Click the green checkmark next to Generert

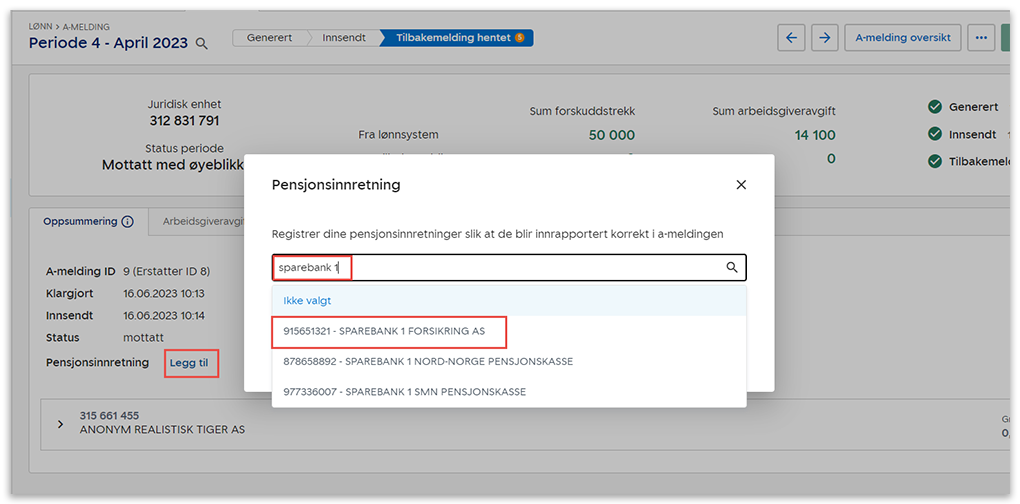935,107
